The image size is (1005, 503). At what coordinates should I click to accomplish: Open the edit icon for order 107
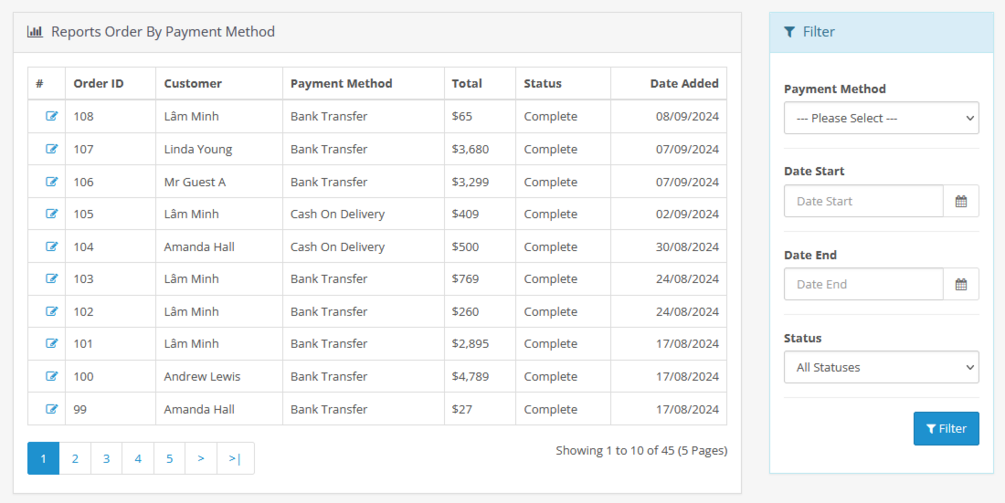coord(52,149)
